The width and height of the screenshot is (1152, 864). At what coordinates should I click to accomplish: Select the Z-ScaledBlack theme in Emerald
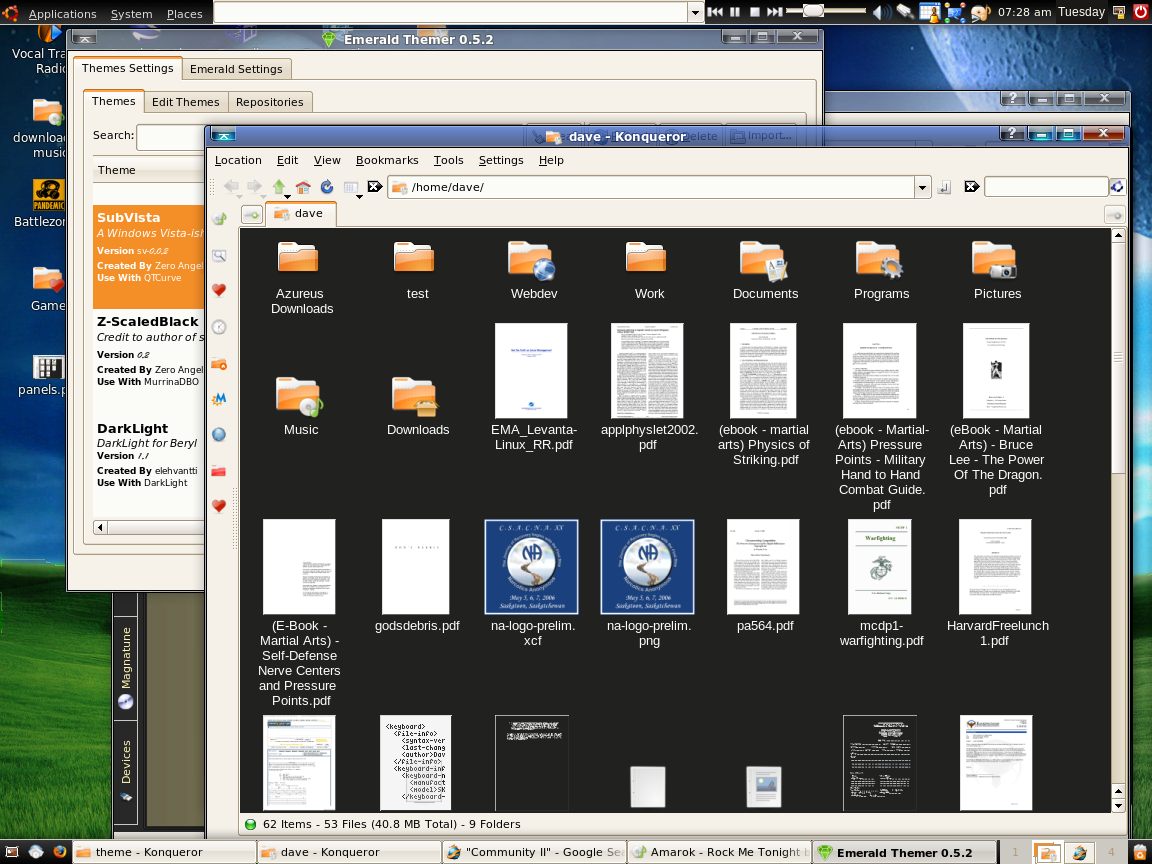coord(149,351)
